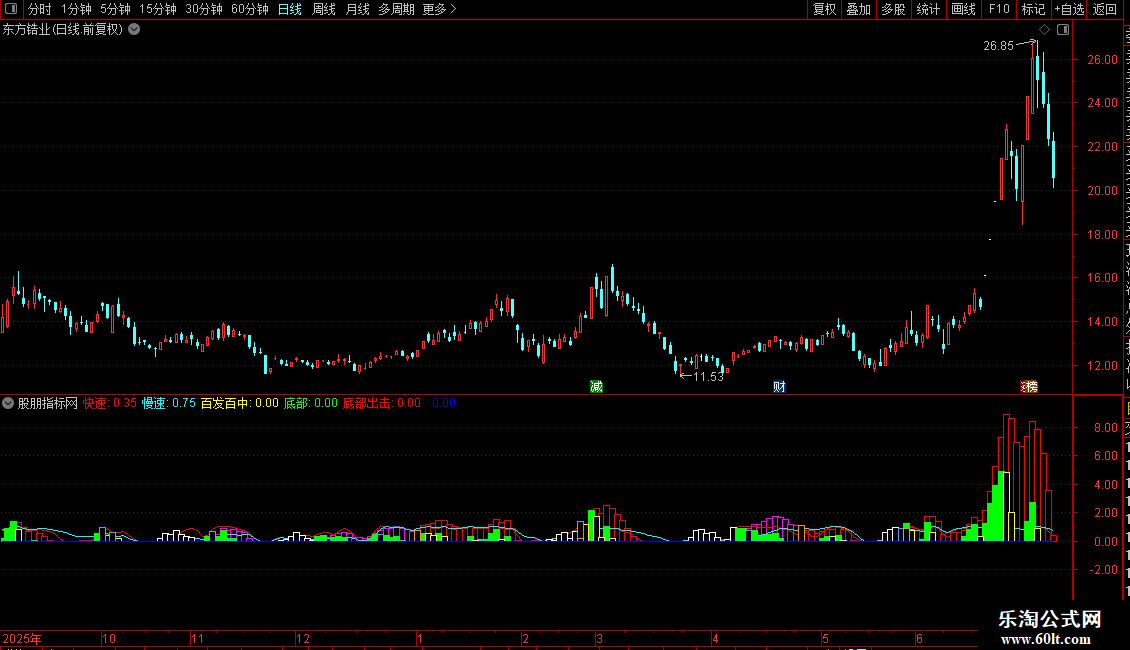Open dropdown next to 东方锆业 stock title
Viewport: 1130px width, 650px height.
click(x=134, y=30)
